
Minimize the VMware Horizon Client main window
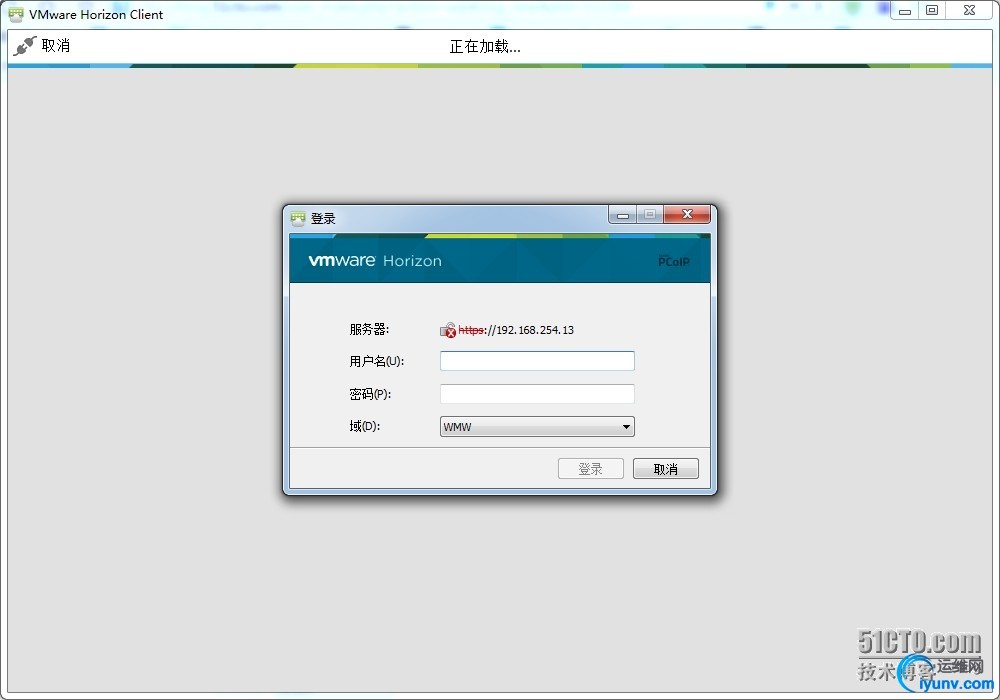904,11
